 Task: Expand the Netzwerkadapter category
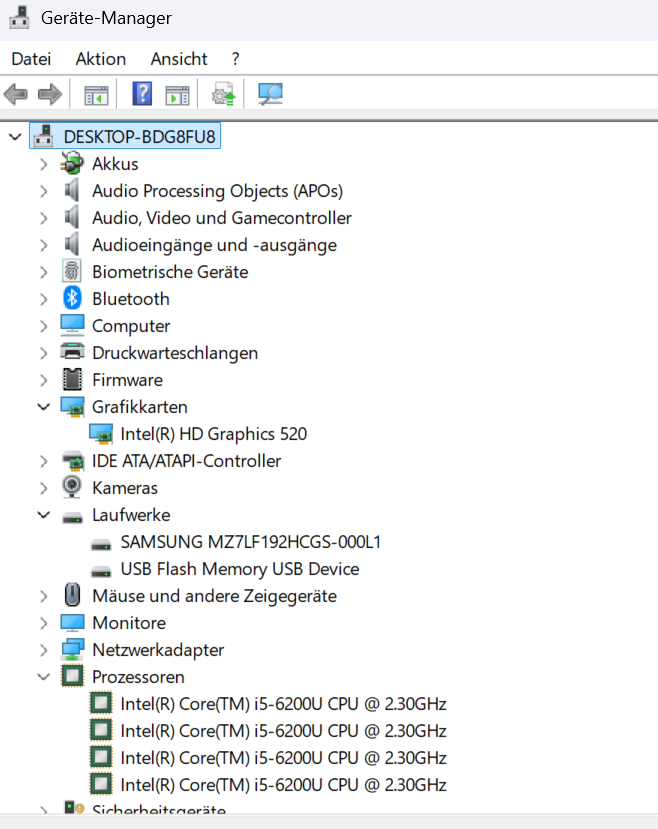43,650
